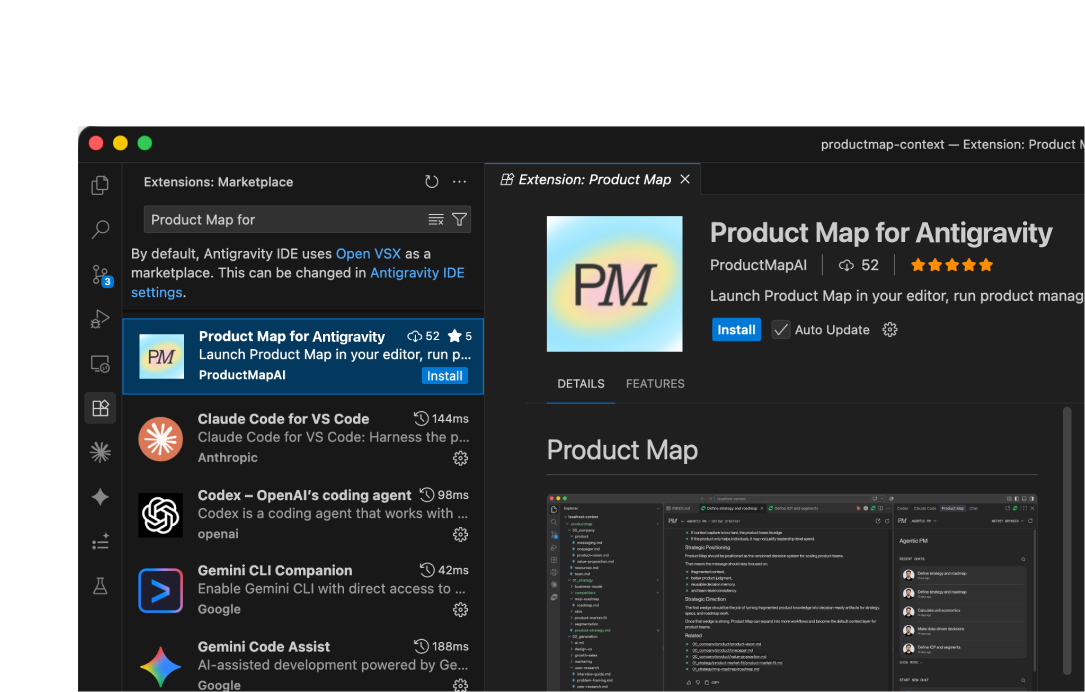Screen dimensions: 1085x692
Task: Open the Search view in activity bar
Action: point(100,229)
